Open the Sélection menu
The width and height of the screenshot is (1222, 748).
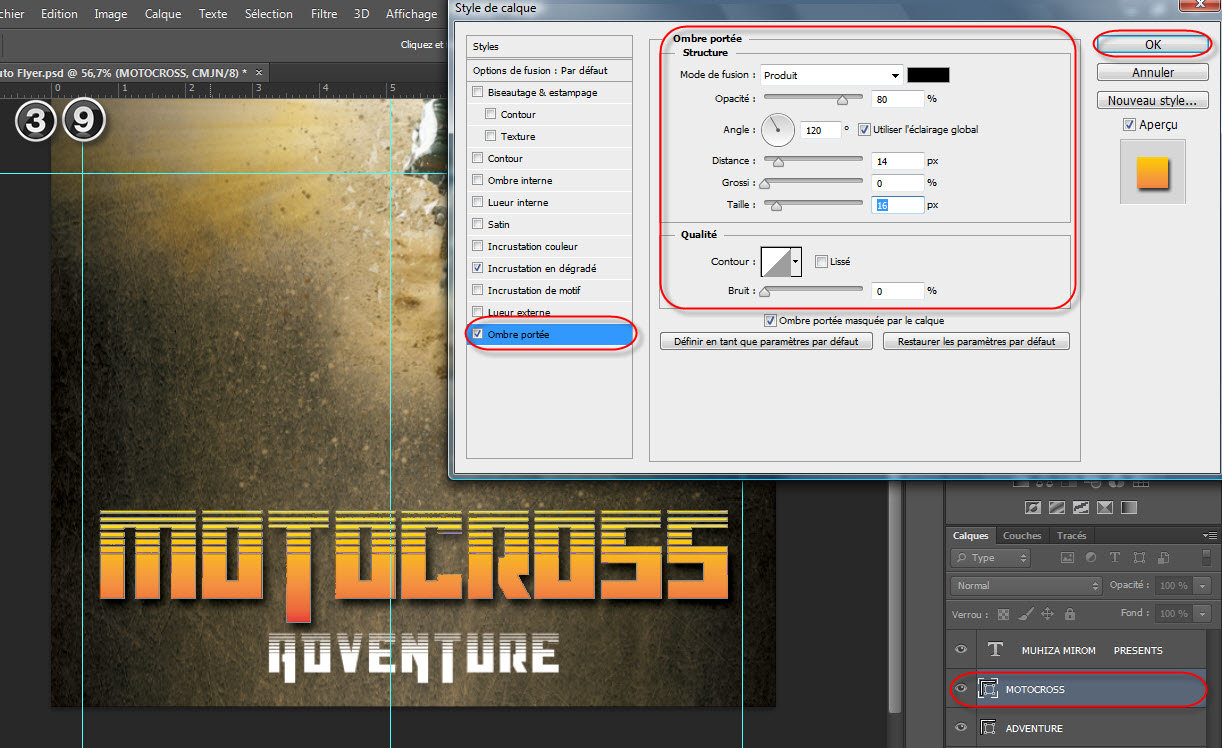pos(269,14)
